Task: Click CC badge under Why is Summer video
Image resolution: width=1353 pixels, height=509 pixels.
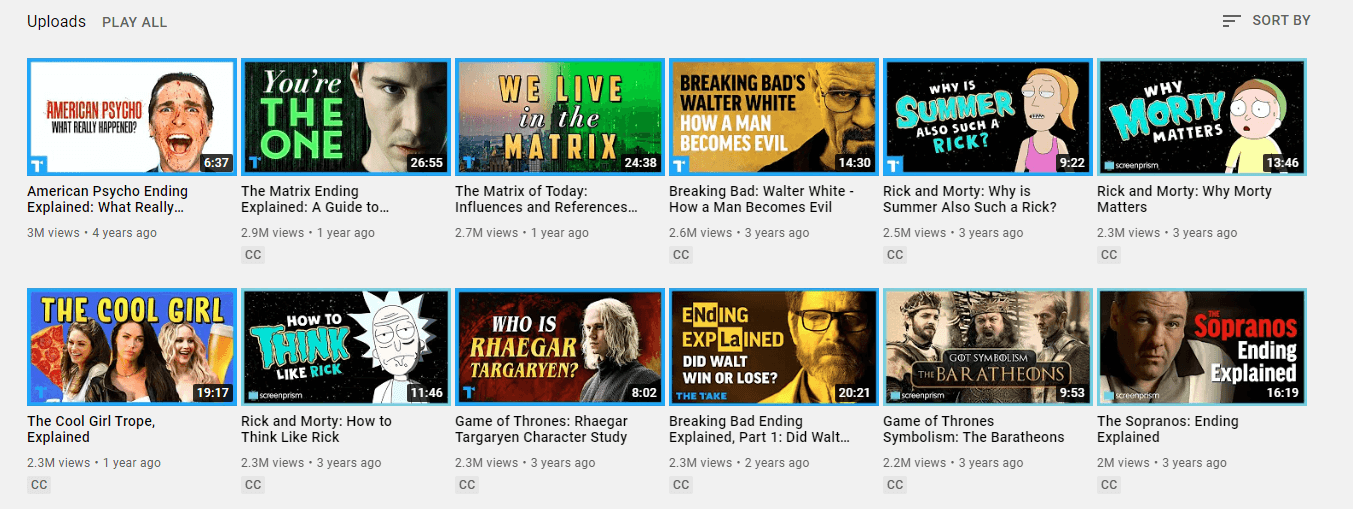Action: point(895,255)
